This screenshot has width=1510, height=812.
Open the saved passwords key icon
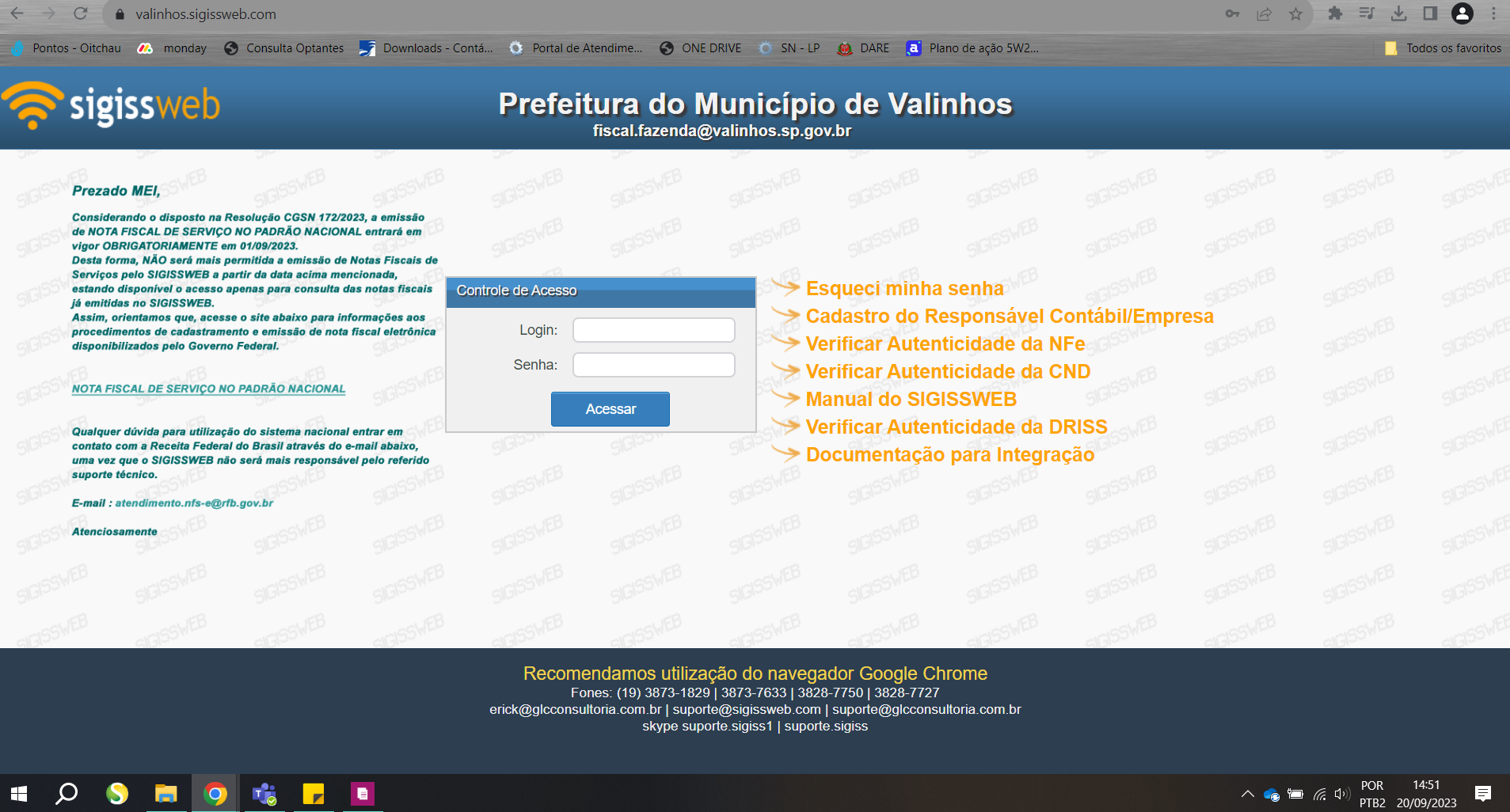(1232, 13)
